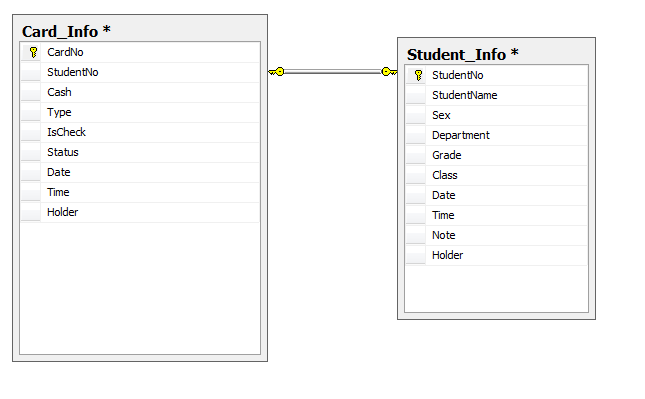Click the row selector beside Holder in Card_Info
The height and width of the screenshot is (399, 645).
coord(31,212)
